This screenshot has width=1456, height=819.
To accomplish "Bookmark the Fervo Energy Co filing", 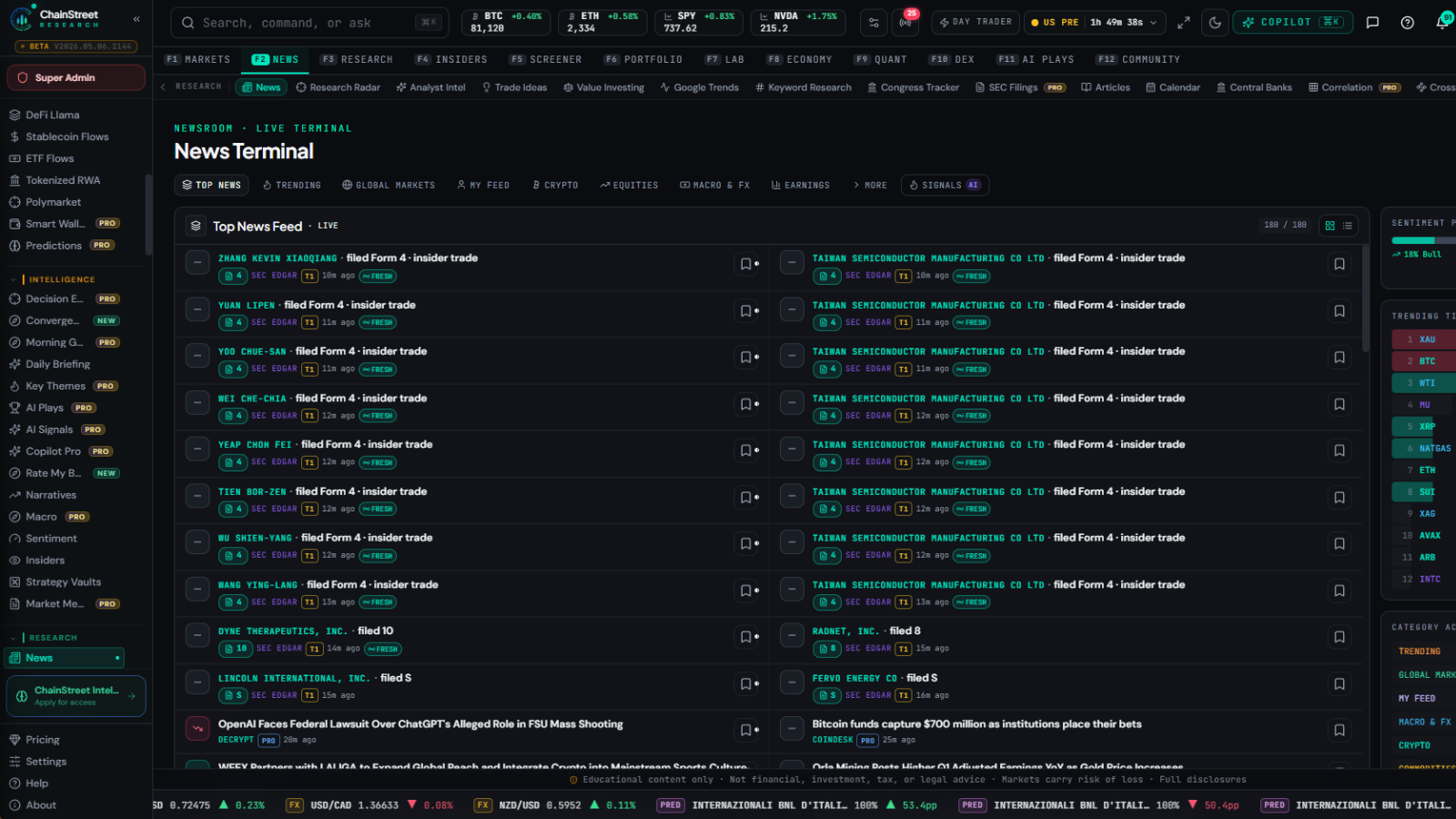I will pyautogui.click(x=1340, y=683).
